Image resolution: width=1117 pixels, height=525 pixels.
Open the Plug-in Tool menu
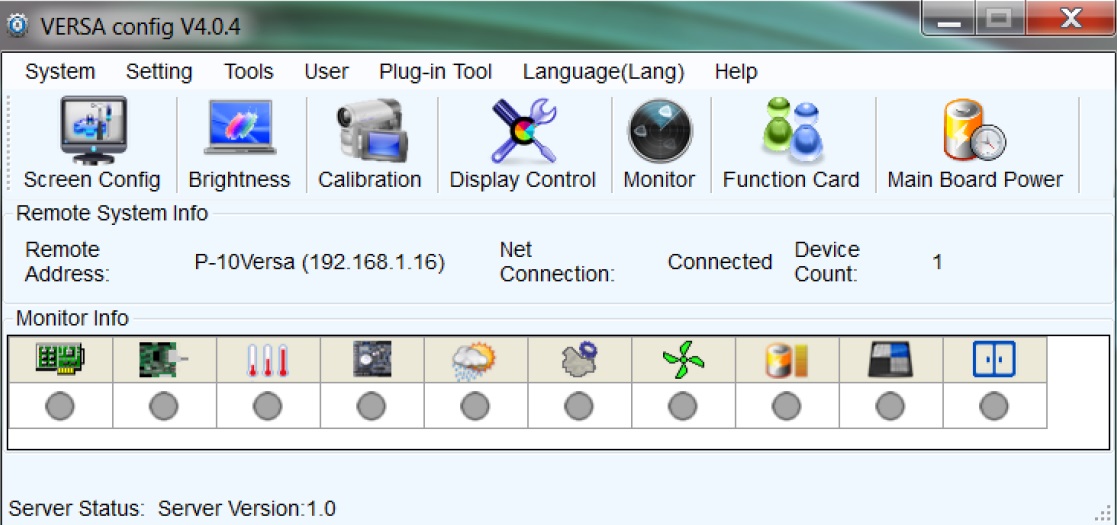[x=435, y=72]
